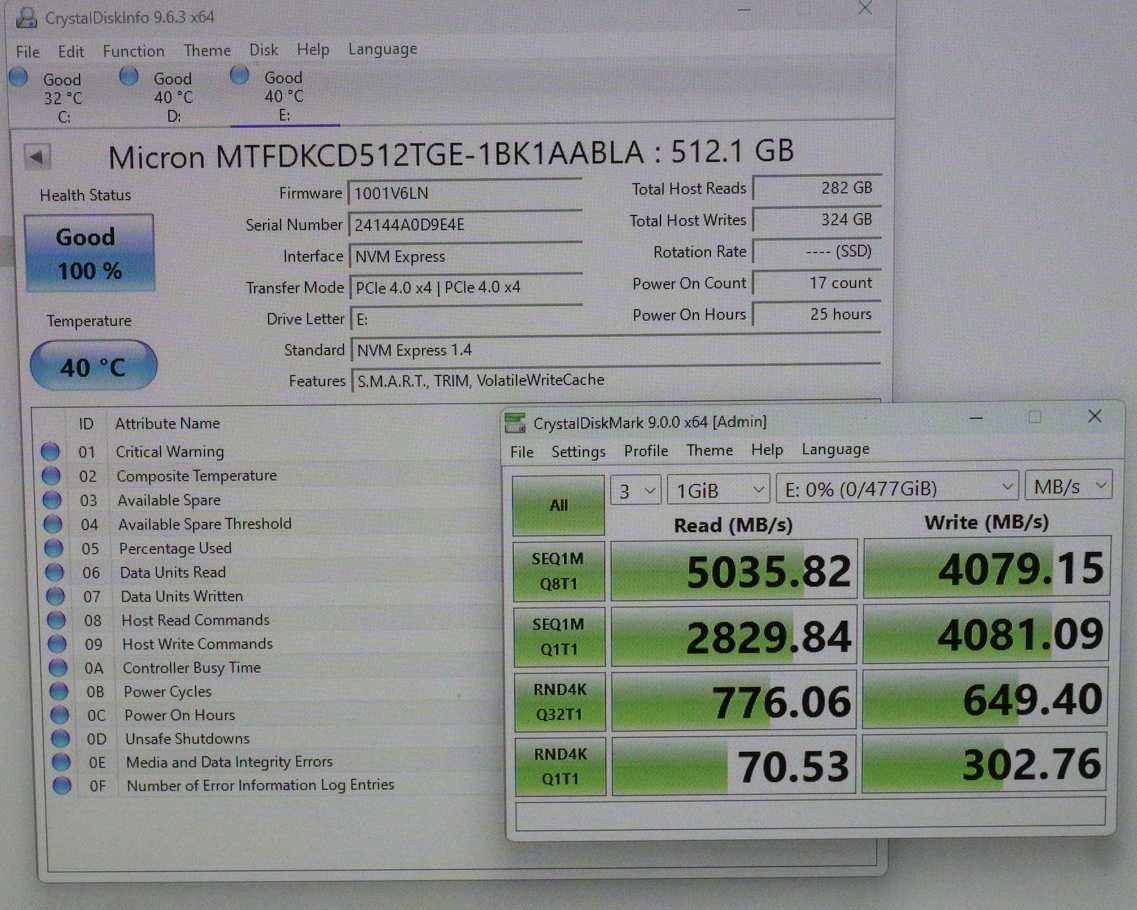
Task: Click the Good 100 % health status button
Action: pos(89,253)
